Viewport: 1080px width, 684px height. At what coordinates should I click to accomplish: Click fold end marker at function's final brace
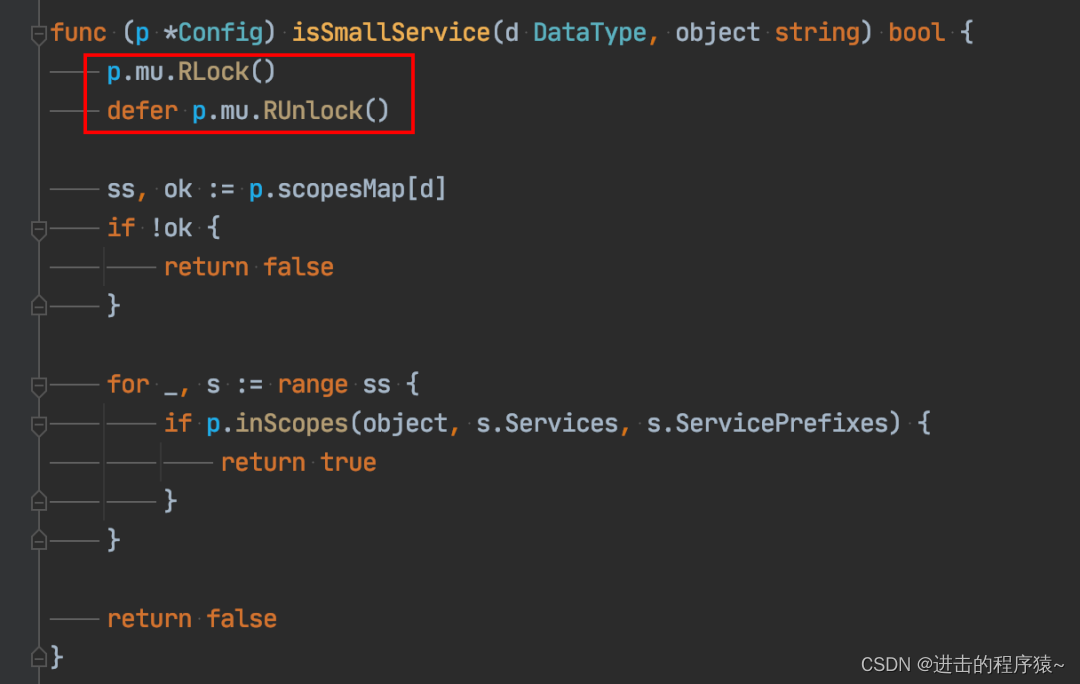pos(39,657)
